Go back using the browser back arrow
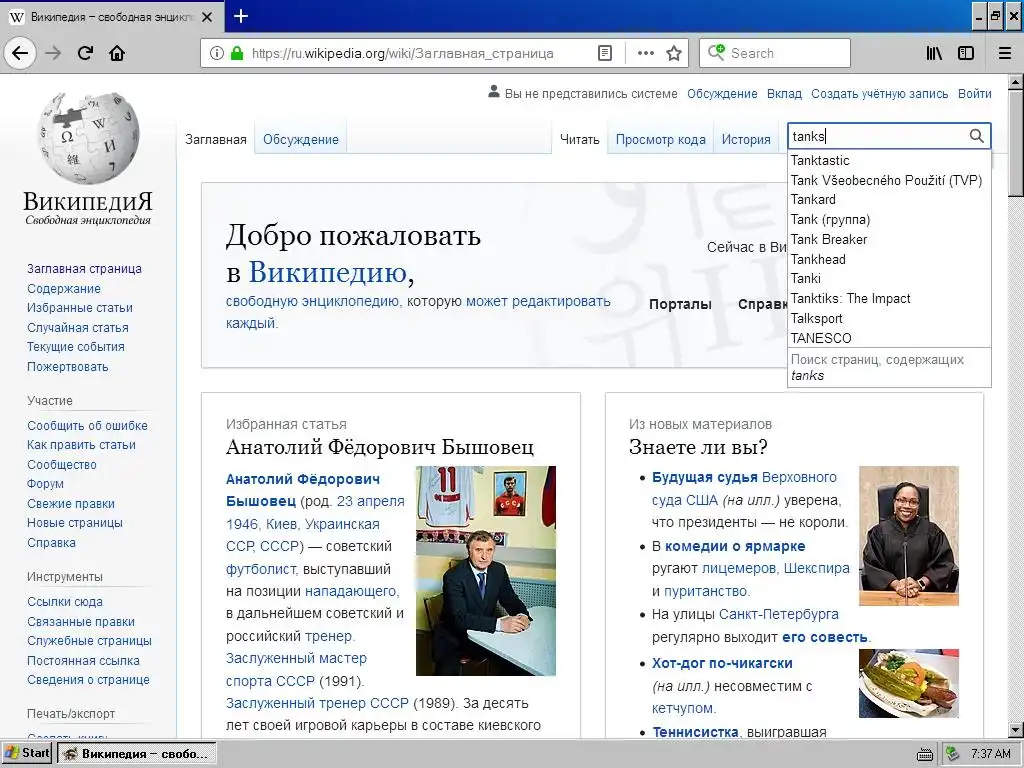 click(20, 54)
